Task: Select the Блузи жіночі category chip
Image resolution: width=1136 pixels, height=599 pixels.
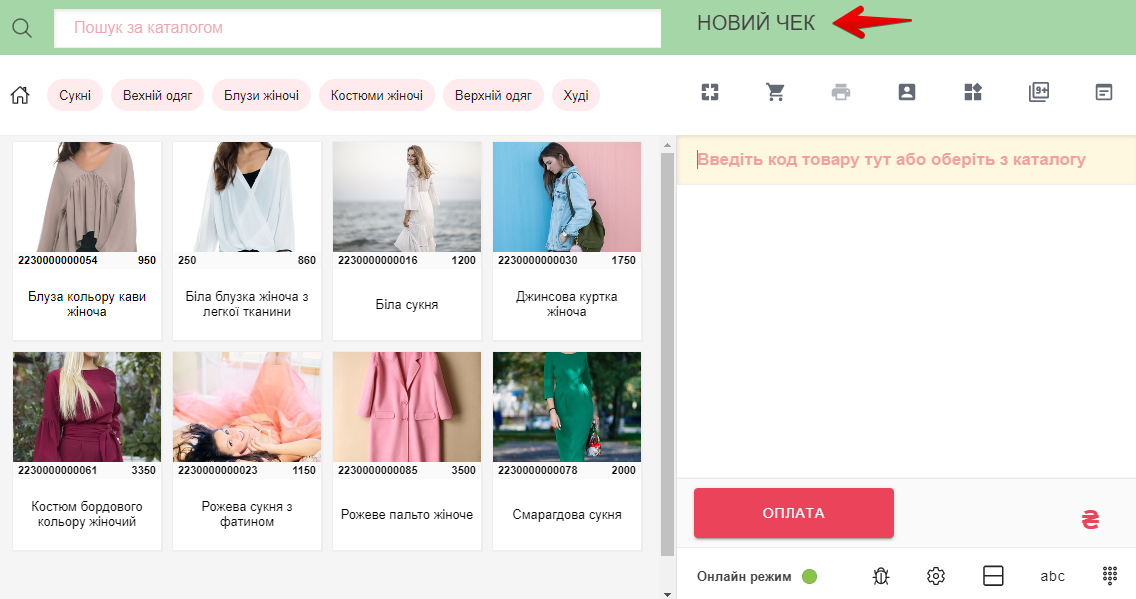Action: [261, 95]
